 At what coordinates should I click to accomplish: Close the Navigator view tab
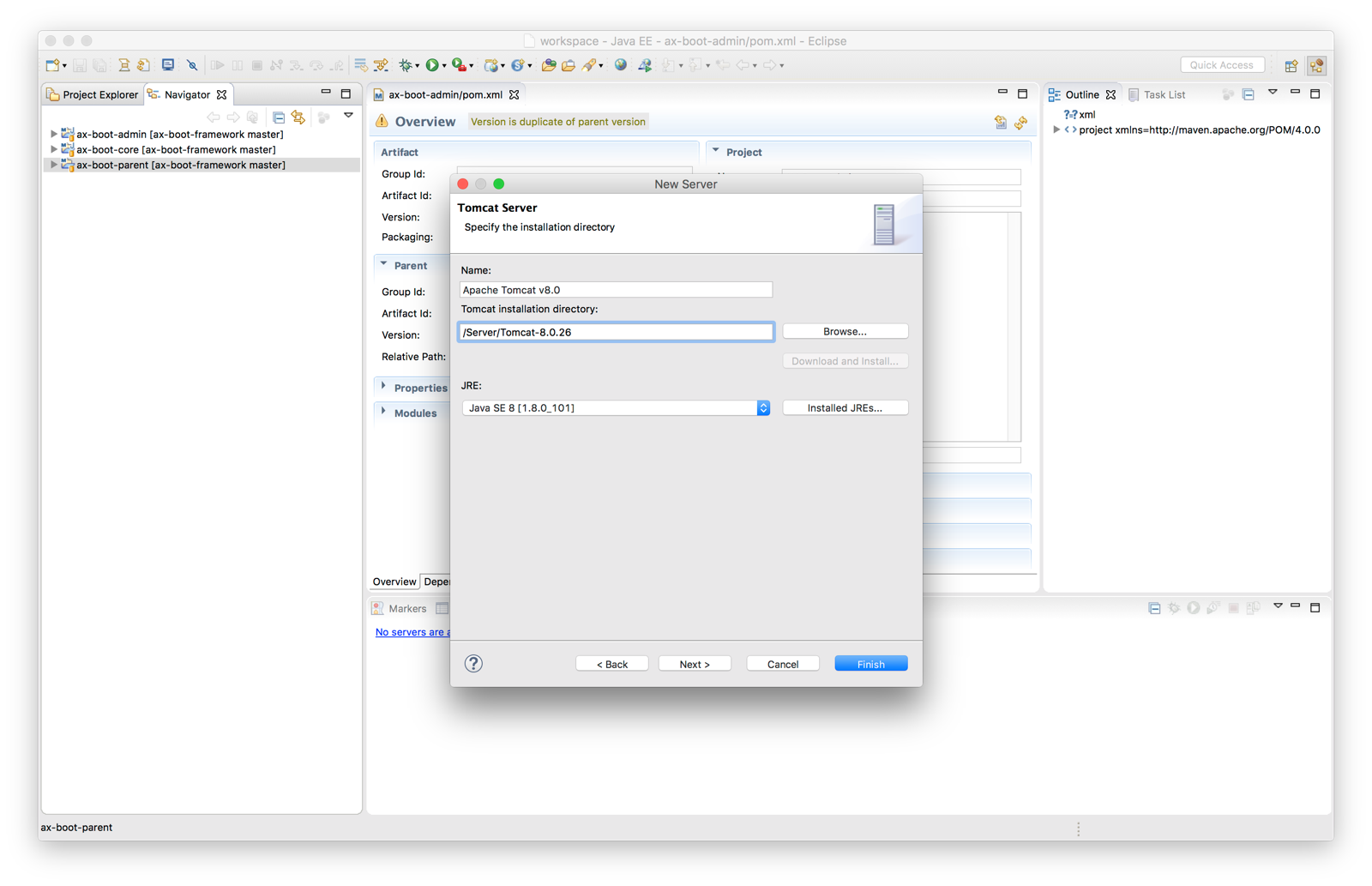pos(222,94)
